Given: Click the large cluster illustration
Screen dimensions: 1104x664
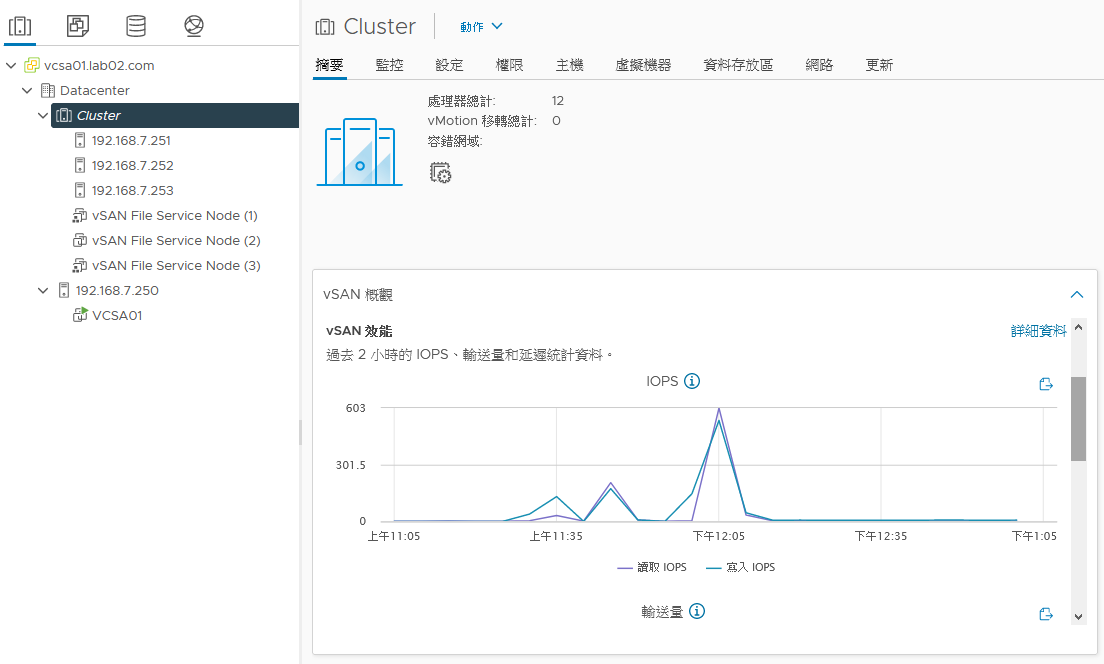Looking at the screenshot, I should tap(360, 151).
